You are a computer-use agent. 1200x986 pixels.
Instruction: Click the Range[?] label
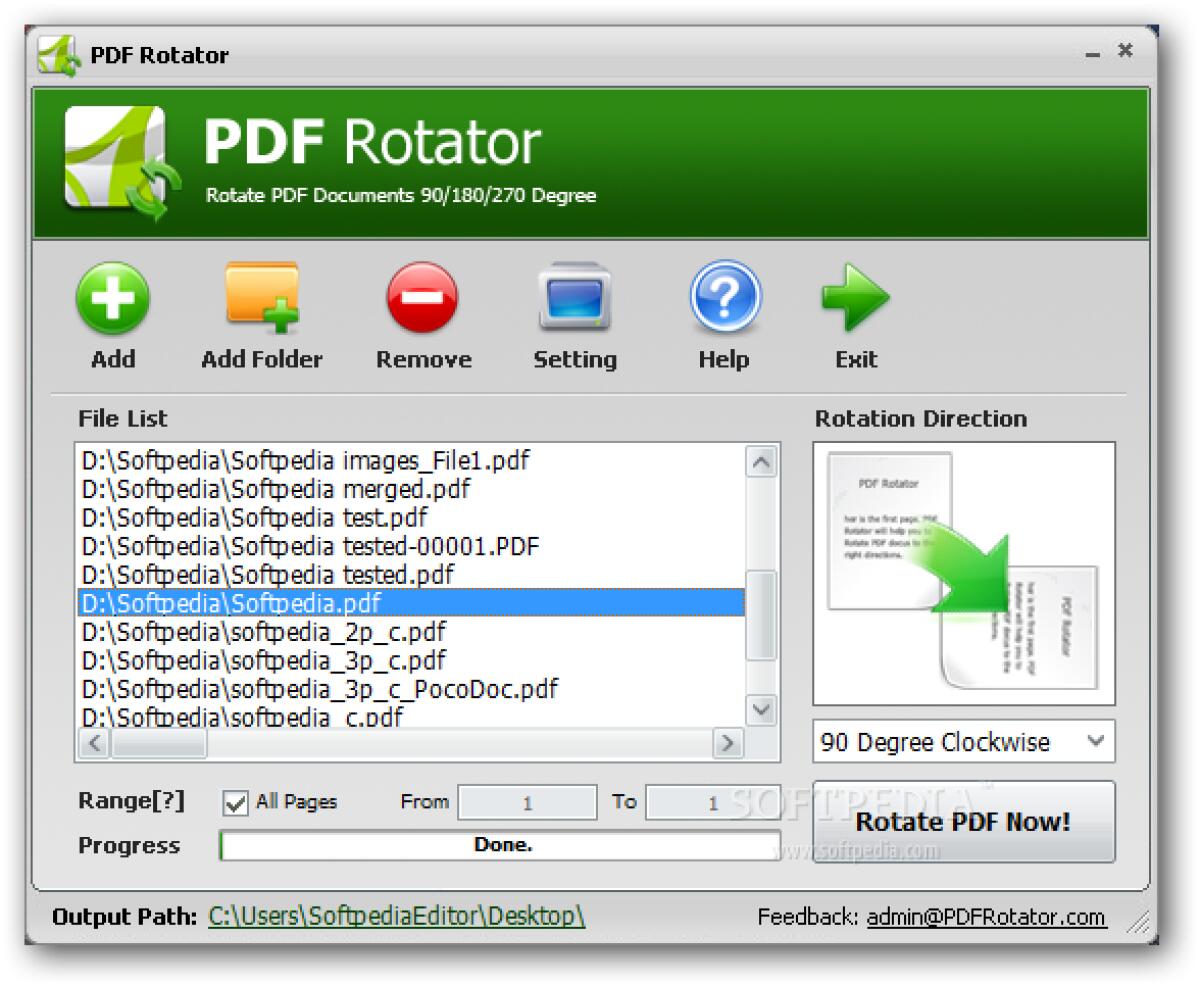(x=129, y=800)
